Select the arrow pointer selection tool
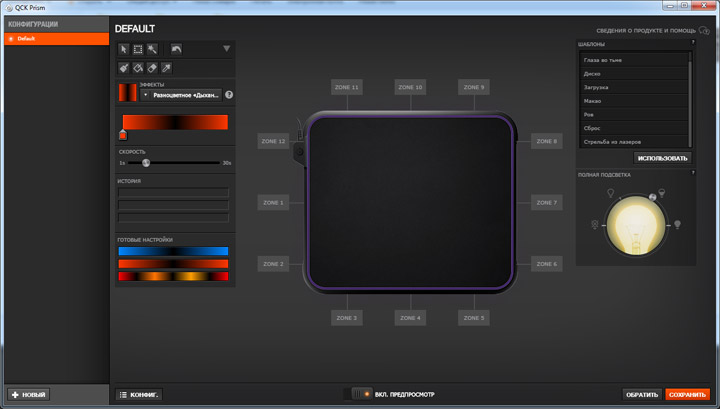This screenshot has height=409, width=720. pyautogui.click(x=124, y=49)
